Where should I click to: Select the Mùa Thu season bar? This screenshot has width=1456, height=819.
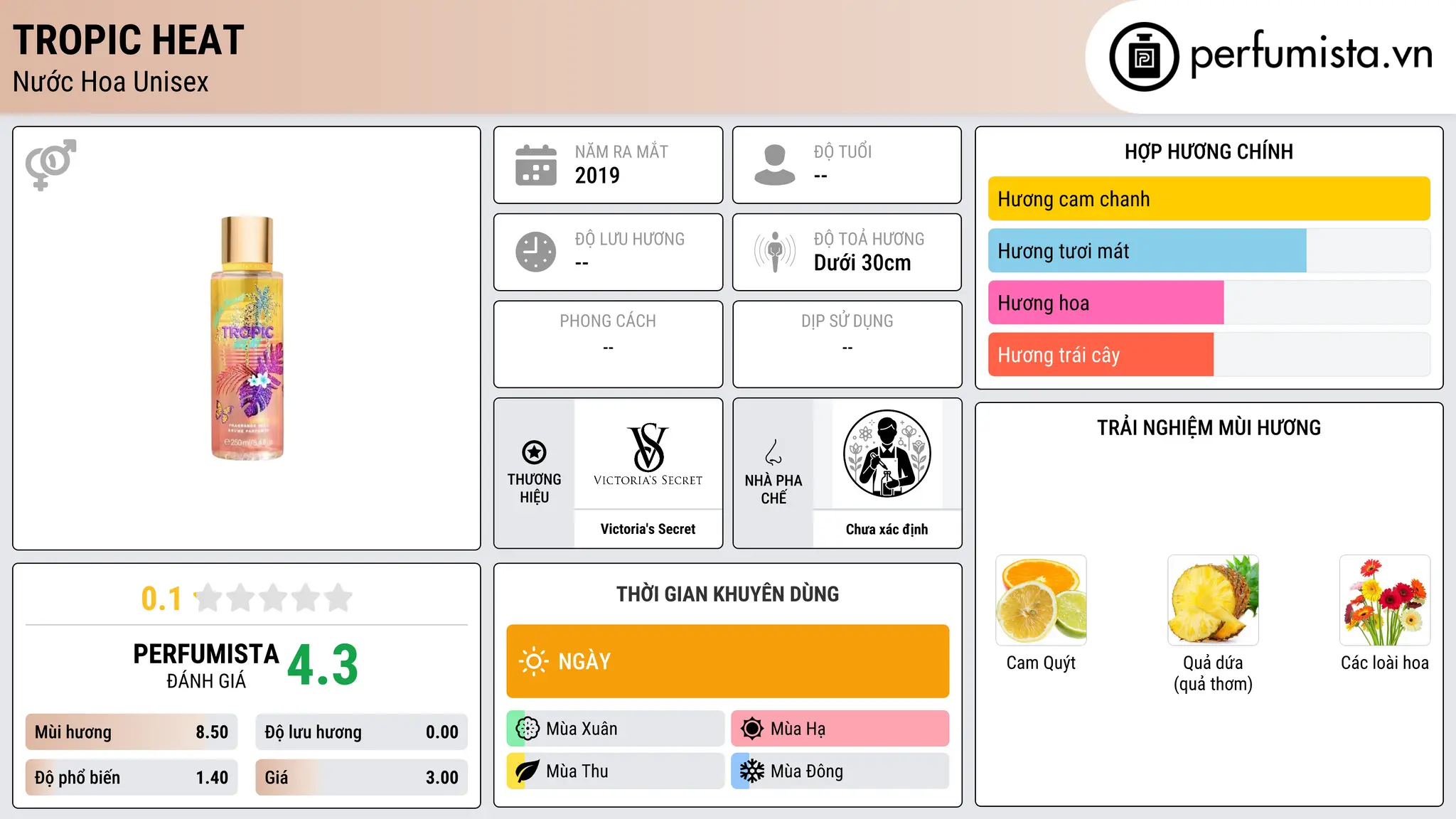click(616, 771)
